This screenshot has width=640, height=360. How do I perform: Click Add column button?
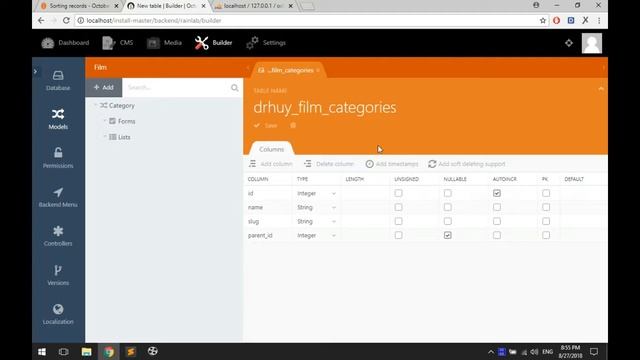(271, 164)
